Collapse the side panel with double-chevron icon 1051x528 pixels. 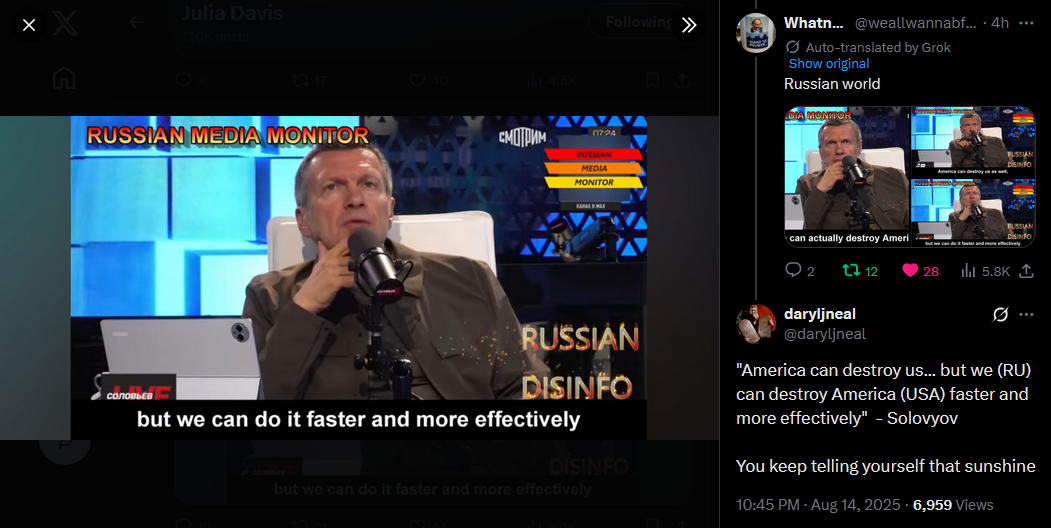click(x=689, y=25)
